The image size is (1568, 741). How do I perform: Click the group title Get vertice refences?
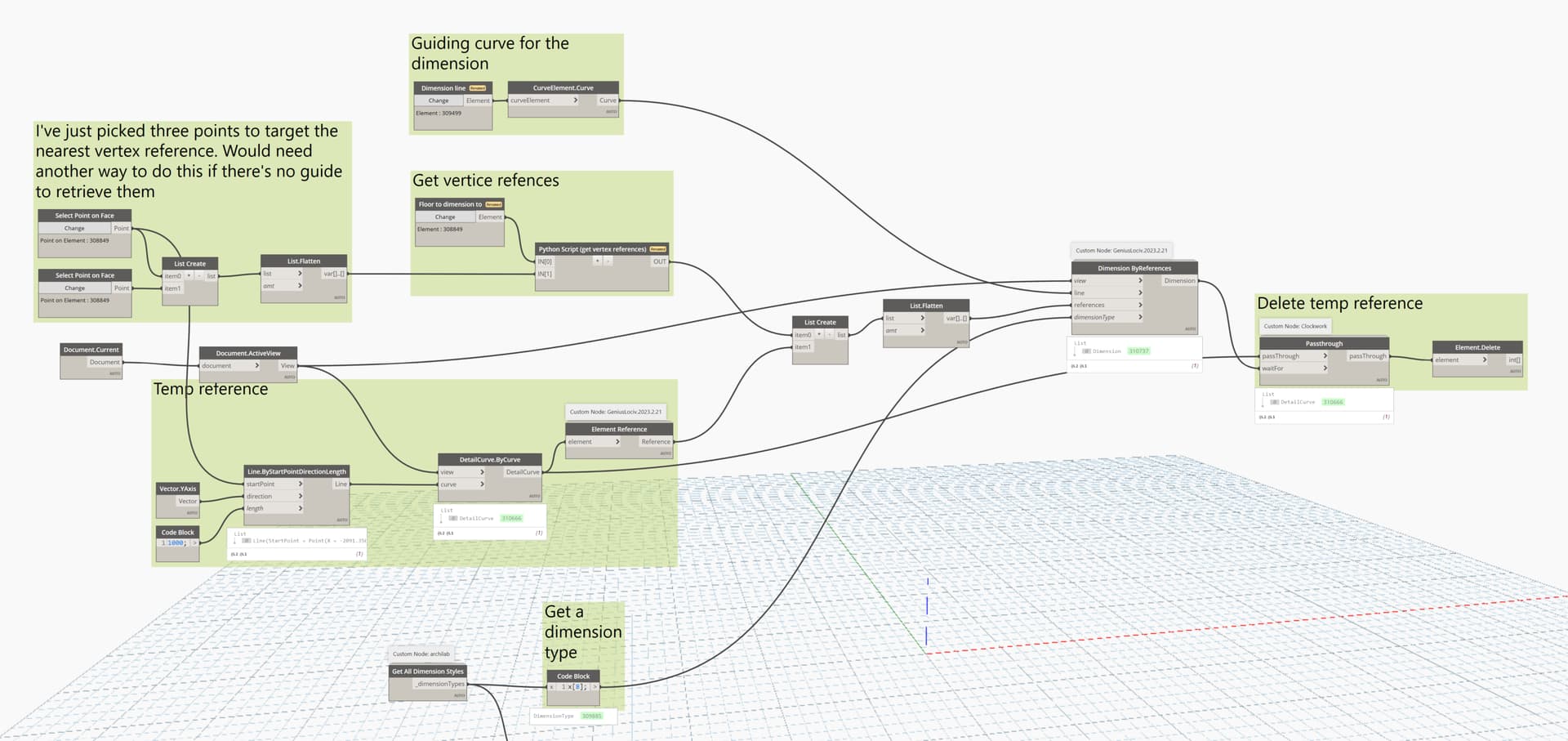point(486,181)
